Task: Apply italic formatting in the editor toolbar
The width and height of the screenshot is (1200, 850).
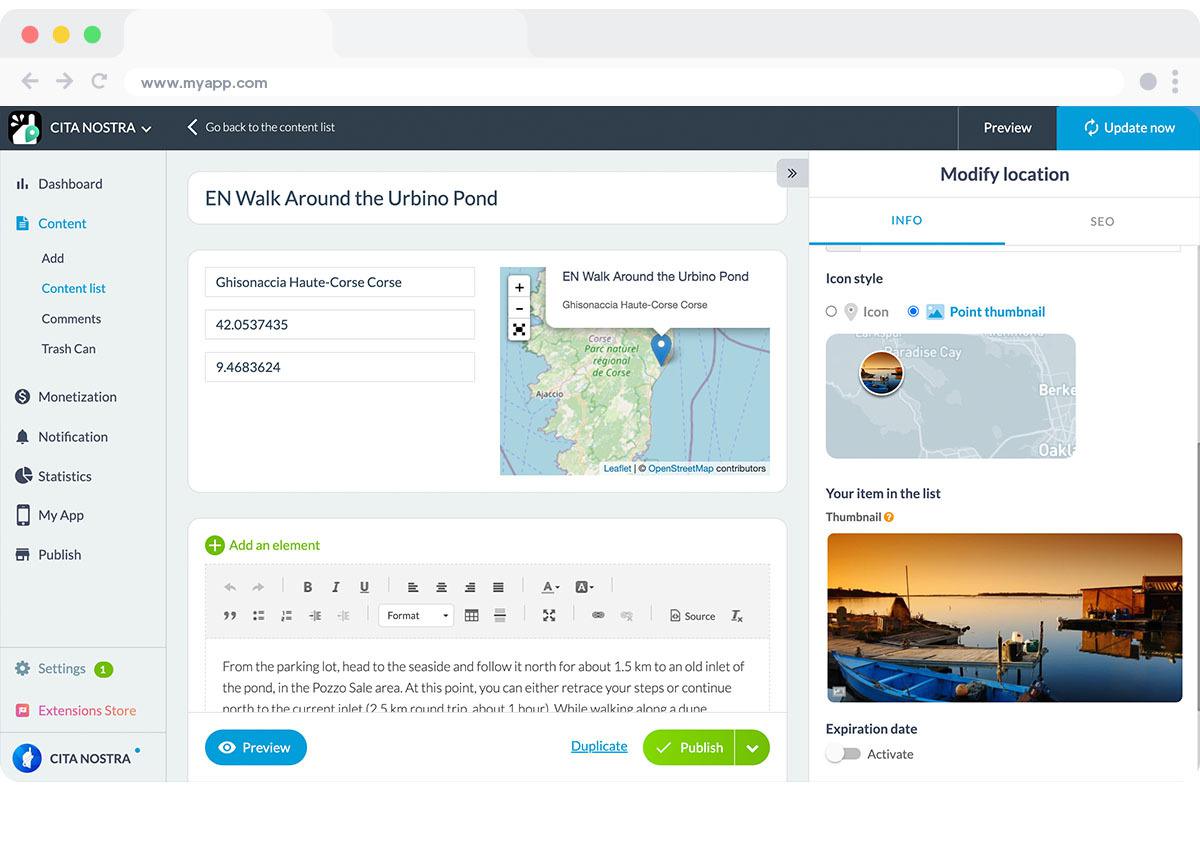Action: pyautogui.click(x=336, y=587)
